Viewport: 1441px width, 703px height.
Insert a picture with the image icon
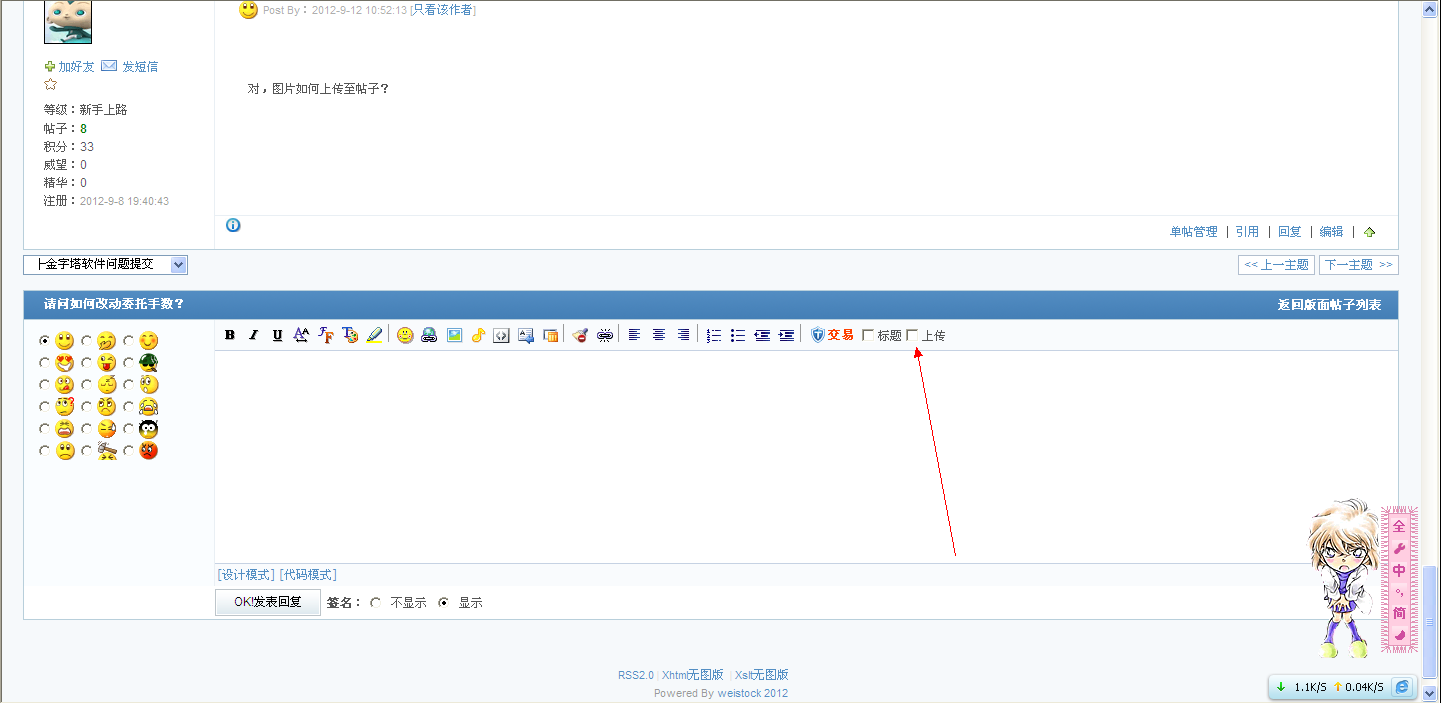click(454, 335)
